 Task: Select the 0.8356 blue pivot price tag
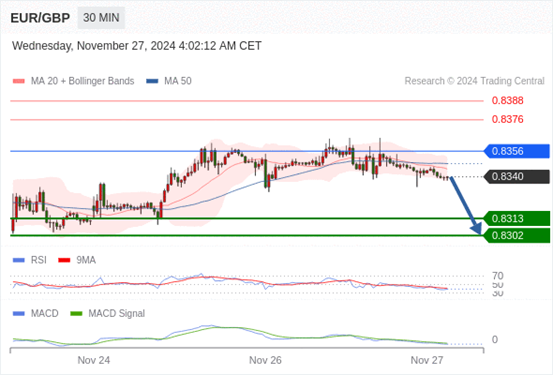coord(517,151)
